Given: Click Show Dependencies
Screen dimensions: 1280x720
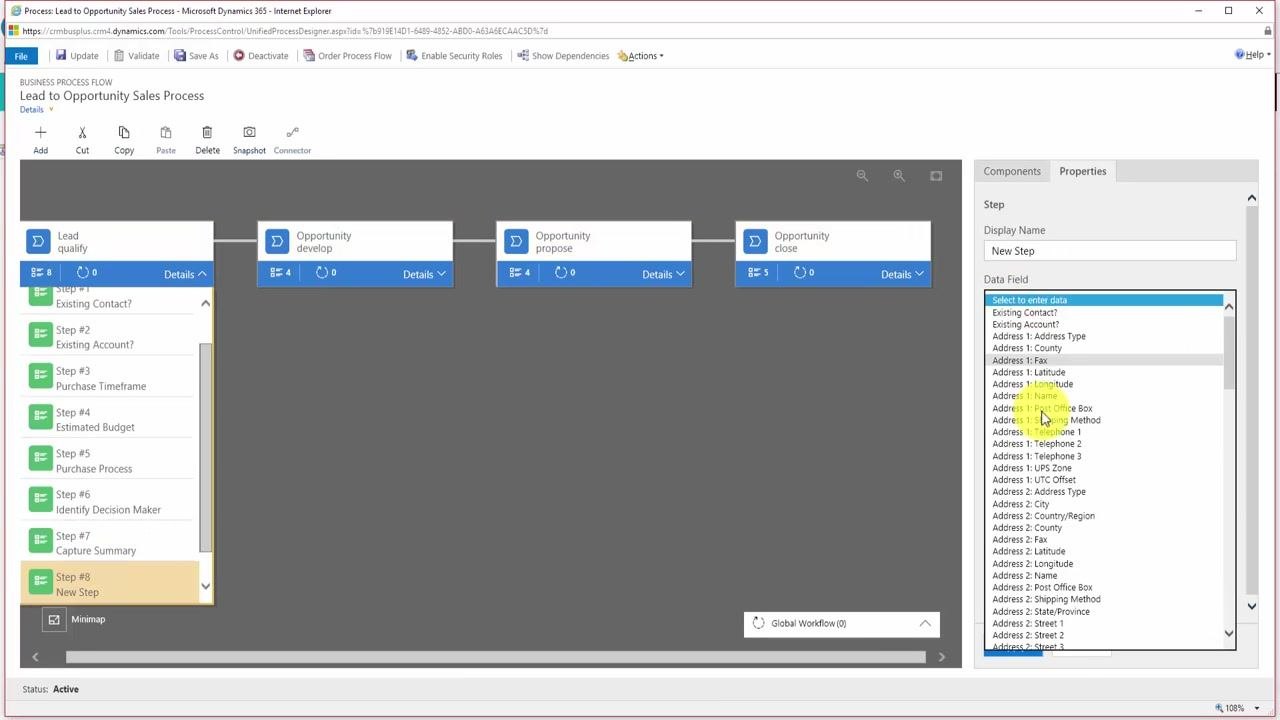Looking at the screenshot, I should tap(563, 56).
